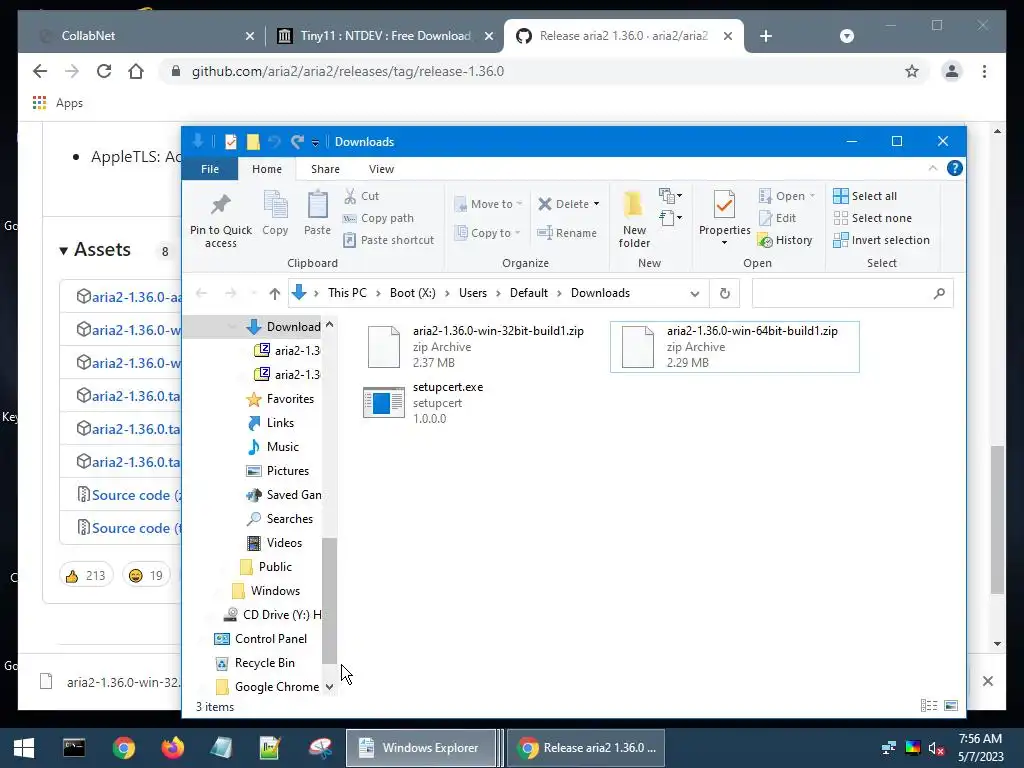Open the Properties ribbon button
The image size is (1024, 768).
724,218
